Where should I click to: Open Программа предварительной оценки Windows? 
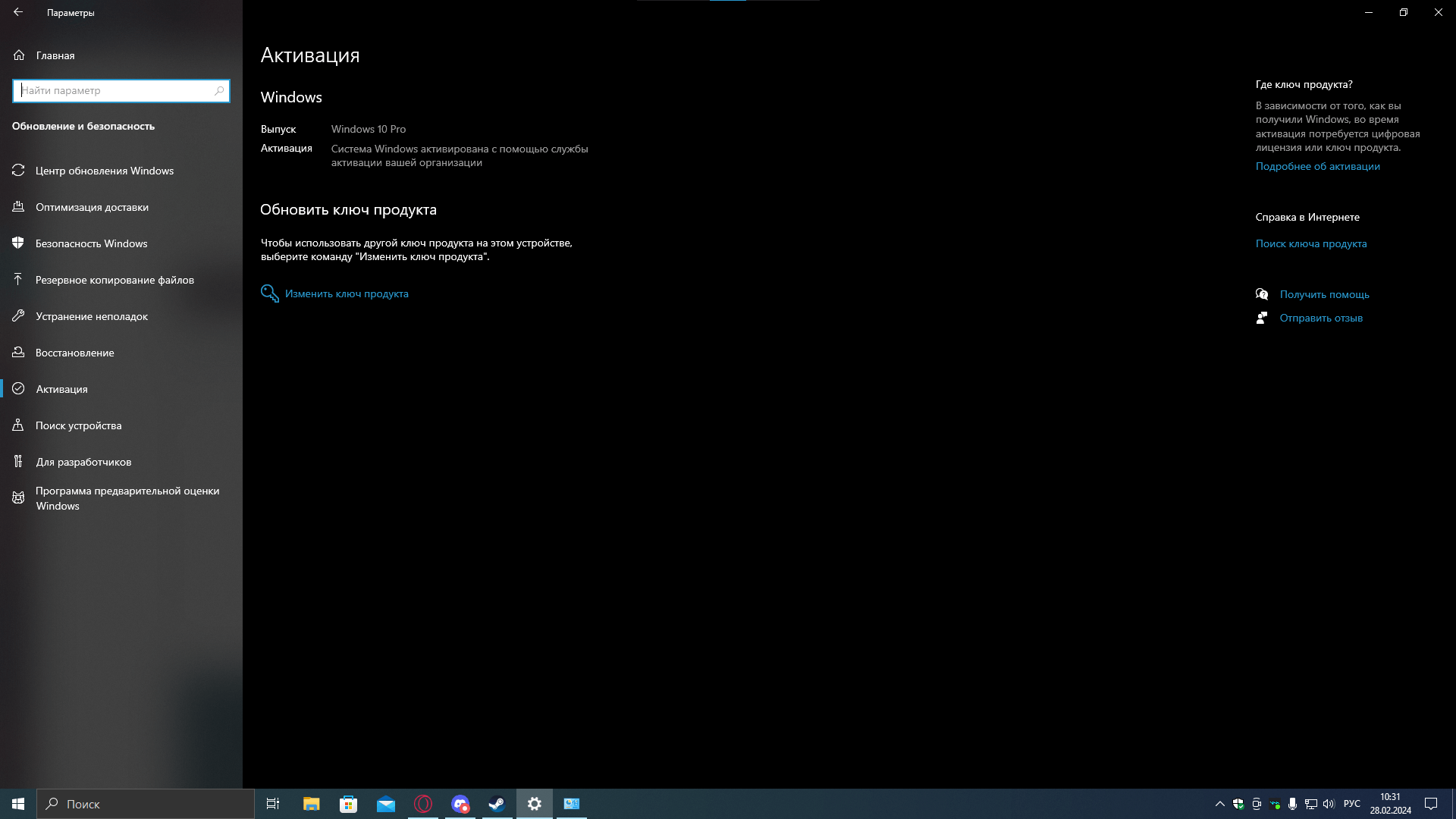127,498
